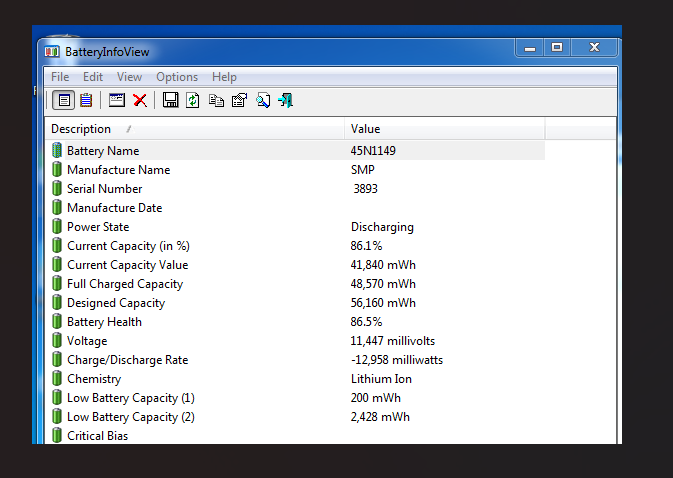
Task: Click the battery icon beside Serial Number
Action: coord(57,188)
